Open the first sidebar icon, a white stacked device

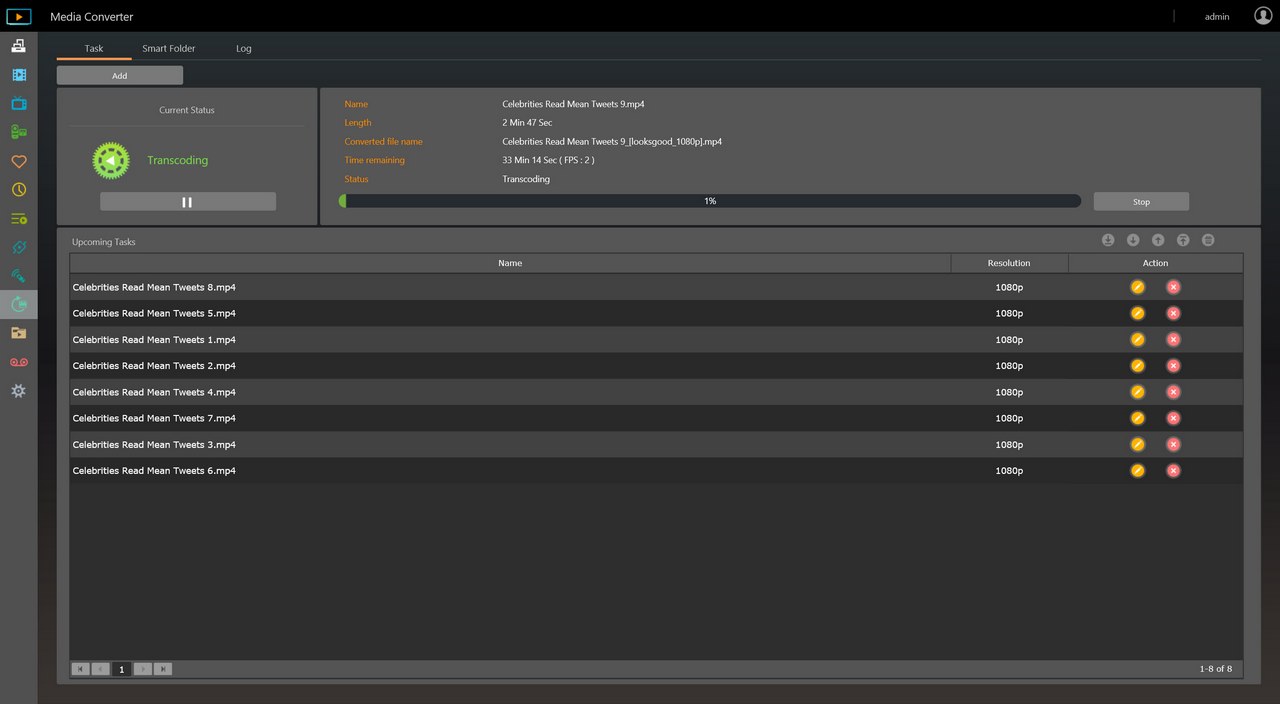click(18, 46)
